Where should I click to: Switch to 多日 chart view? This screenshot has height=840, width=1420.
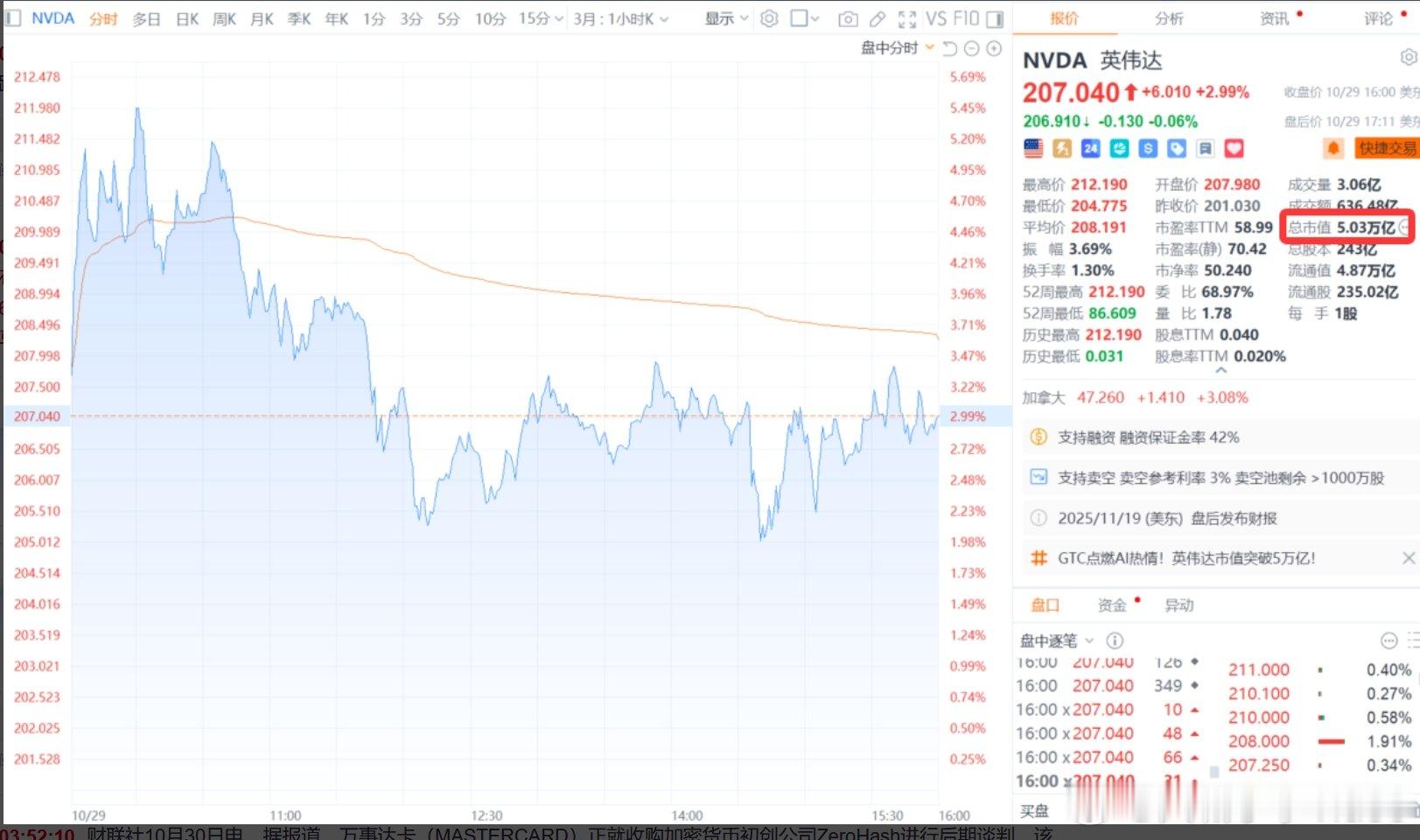tap(146, 18)
